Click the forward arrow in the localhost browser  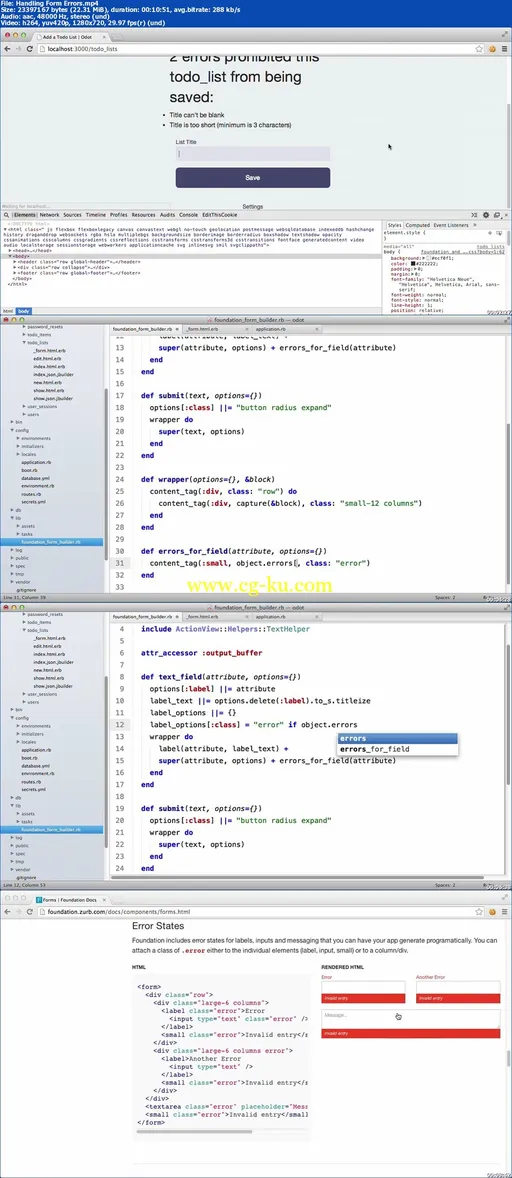pyautogui.click(x=17, y=49)
